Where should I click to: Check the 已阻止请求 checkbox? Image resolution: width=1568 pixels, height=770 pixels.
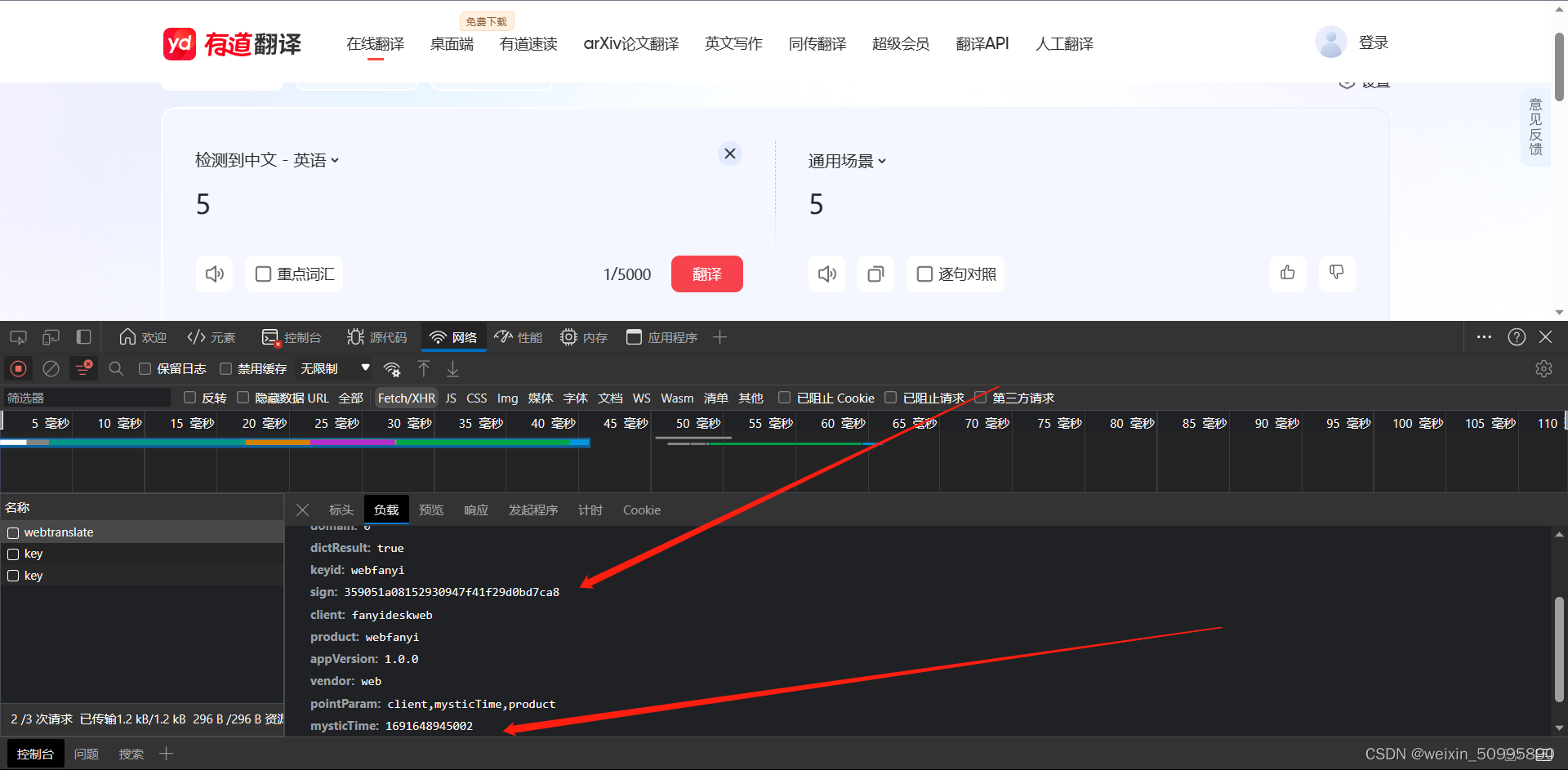[x=890, y=398]
